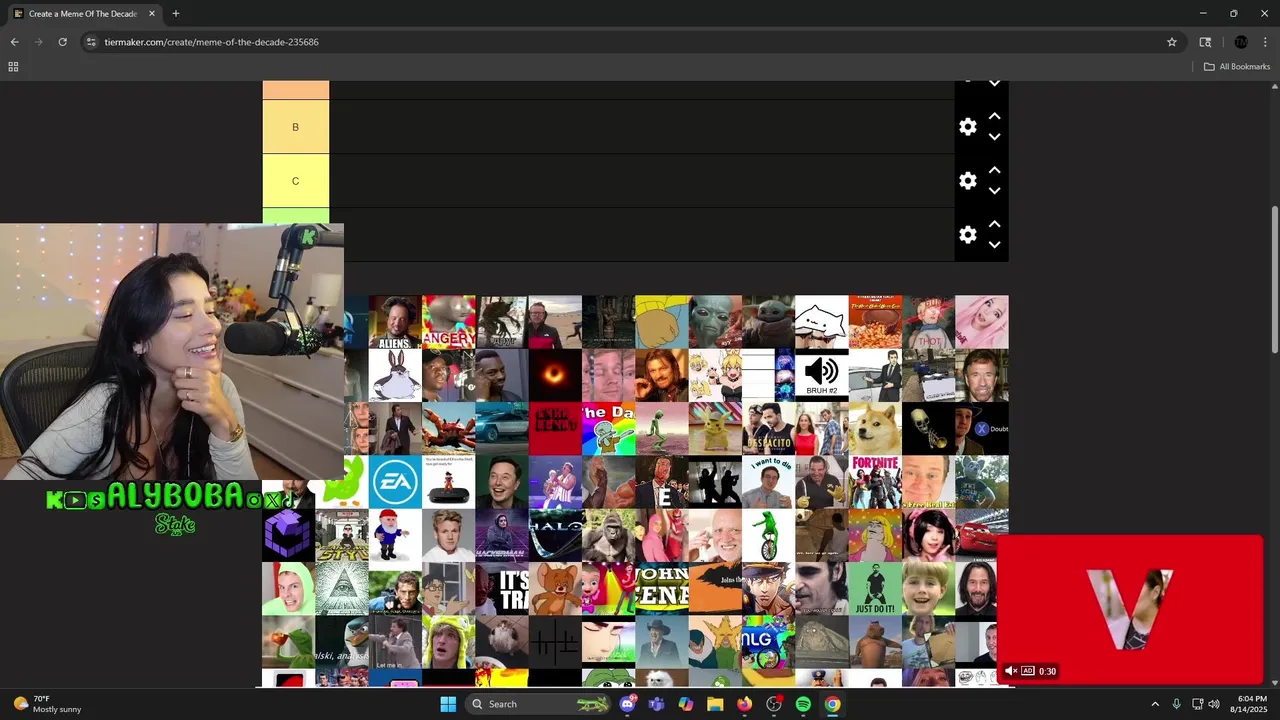Pick the EA logo meme

395,482
